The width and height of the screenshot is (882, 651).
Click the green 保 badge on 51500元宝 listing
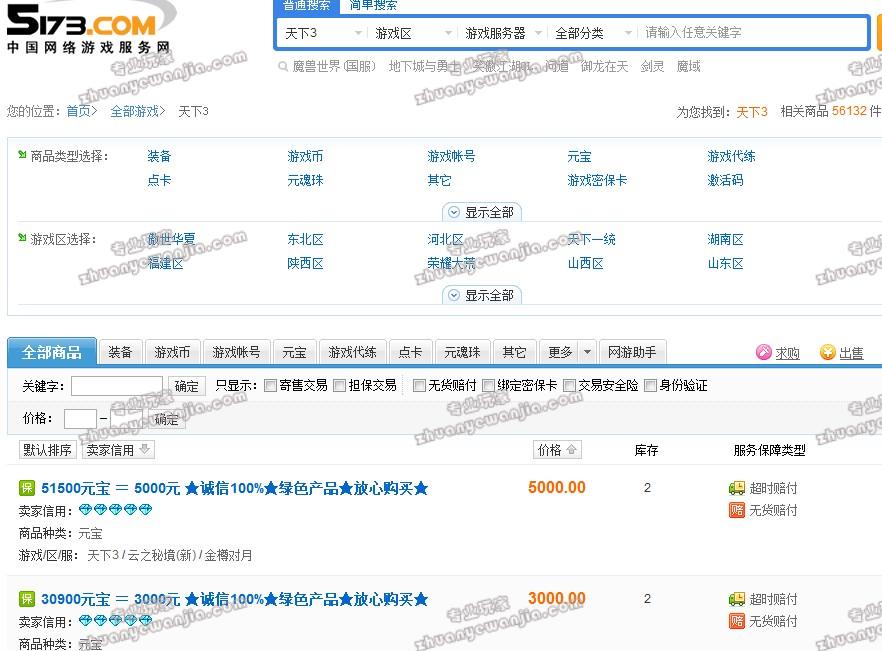coord(26,488)
